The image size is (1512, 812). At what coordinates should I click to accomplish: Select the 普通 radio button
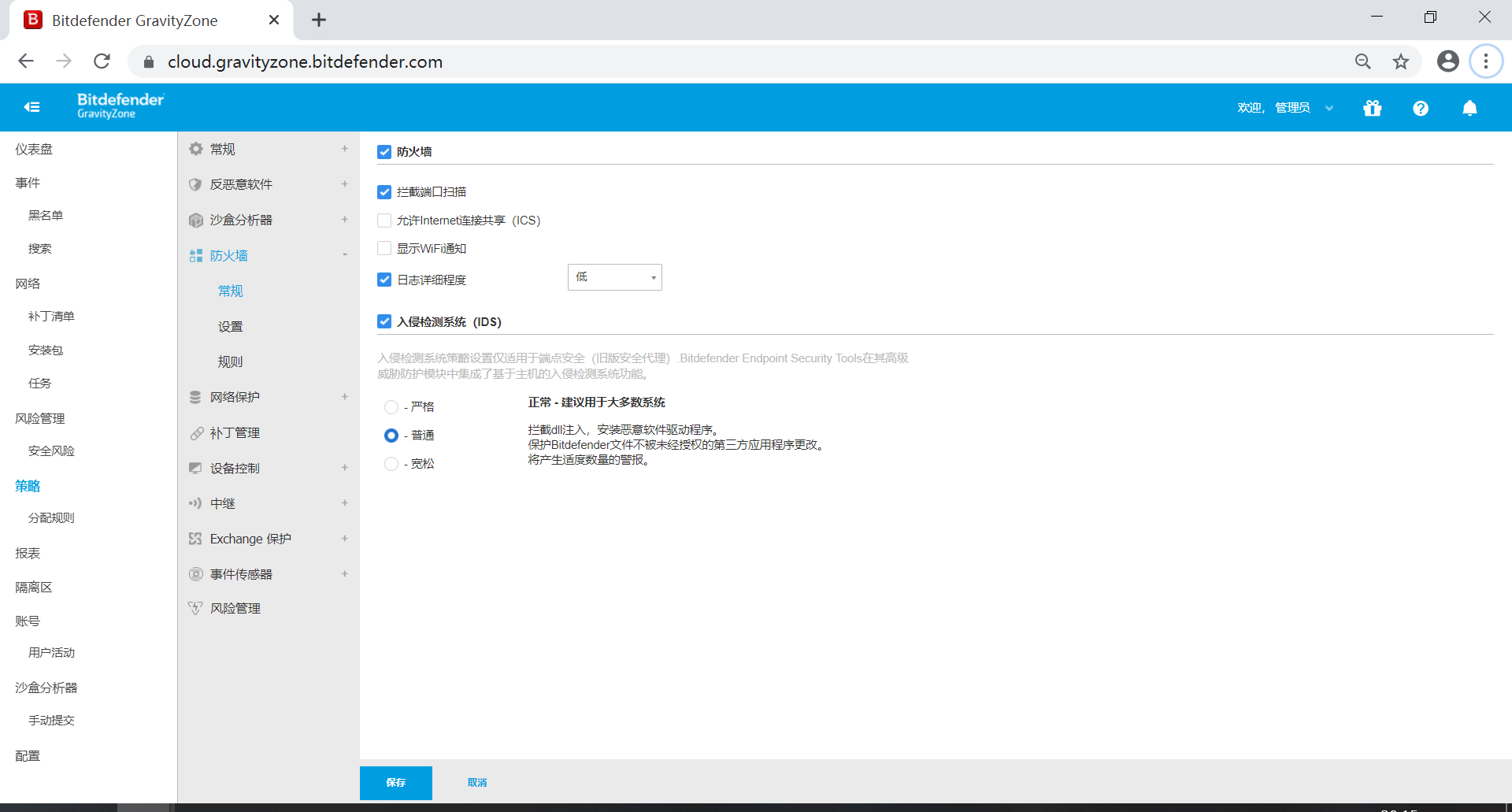[391, 436]
